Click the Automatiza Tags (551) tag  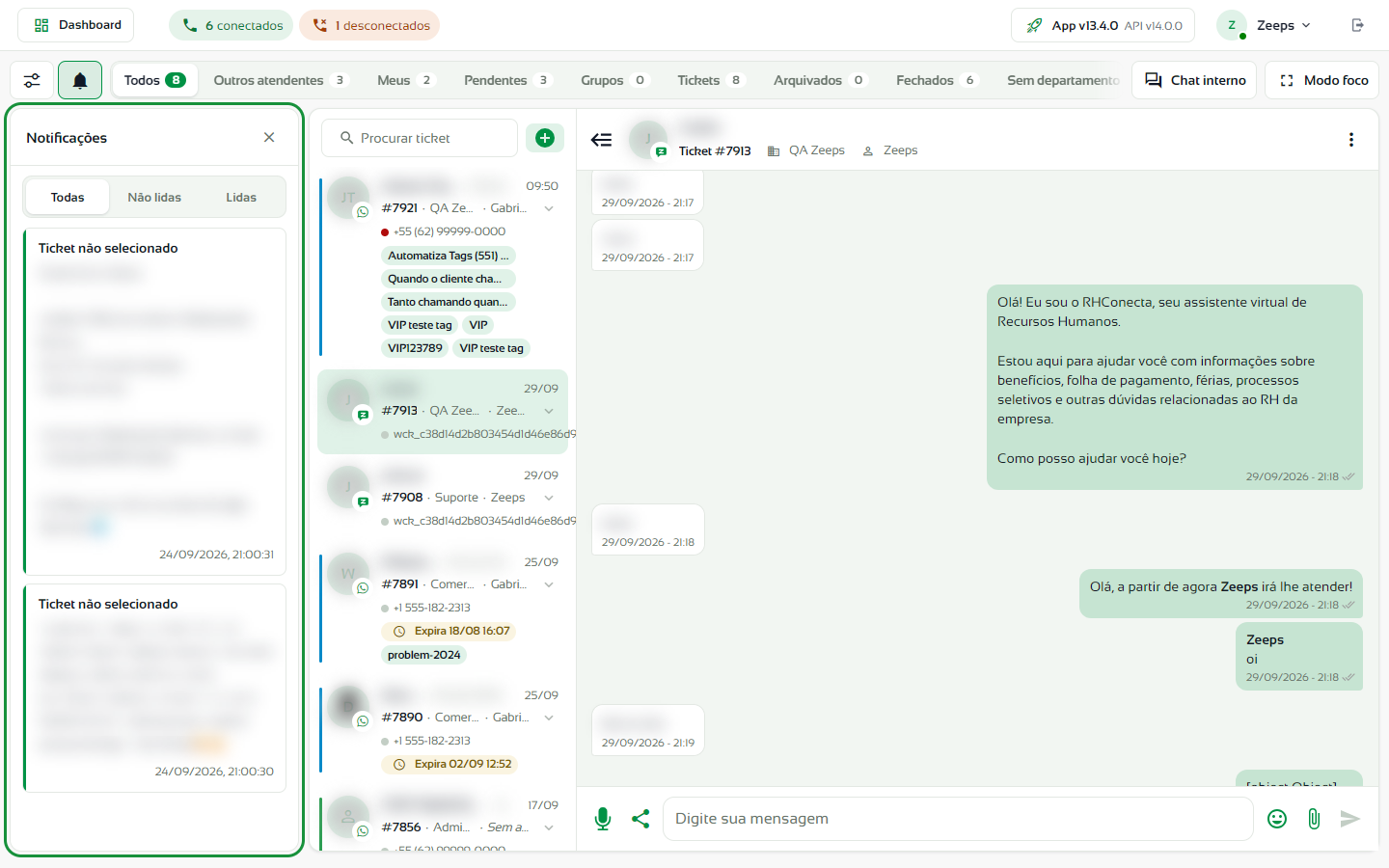tap(449, 256)
